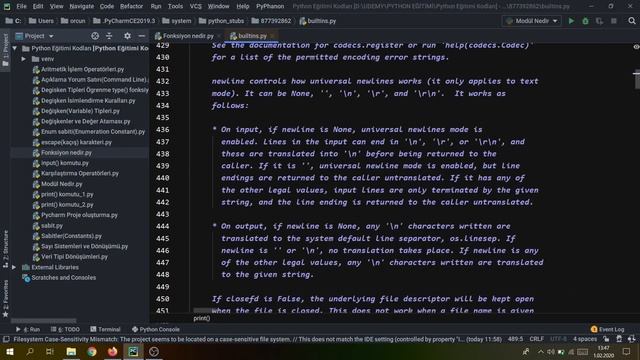Click the editor vertical scrollbar thumb
The width and height of the screenshot is (640, 360).
[636, 80]
